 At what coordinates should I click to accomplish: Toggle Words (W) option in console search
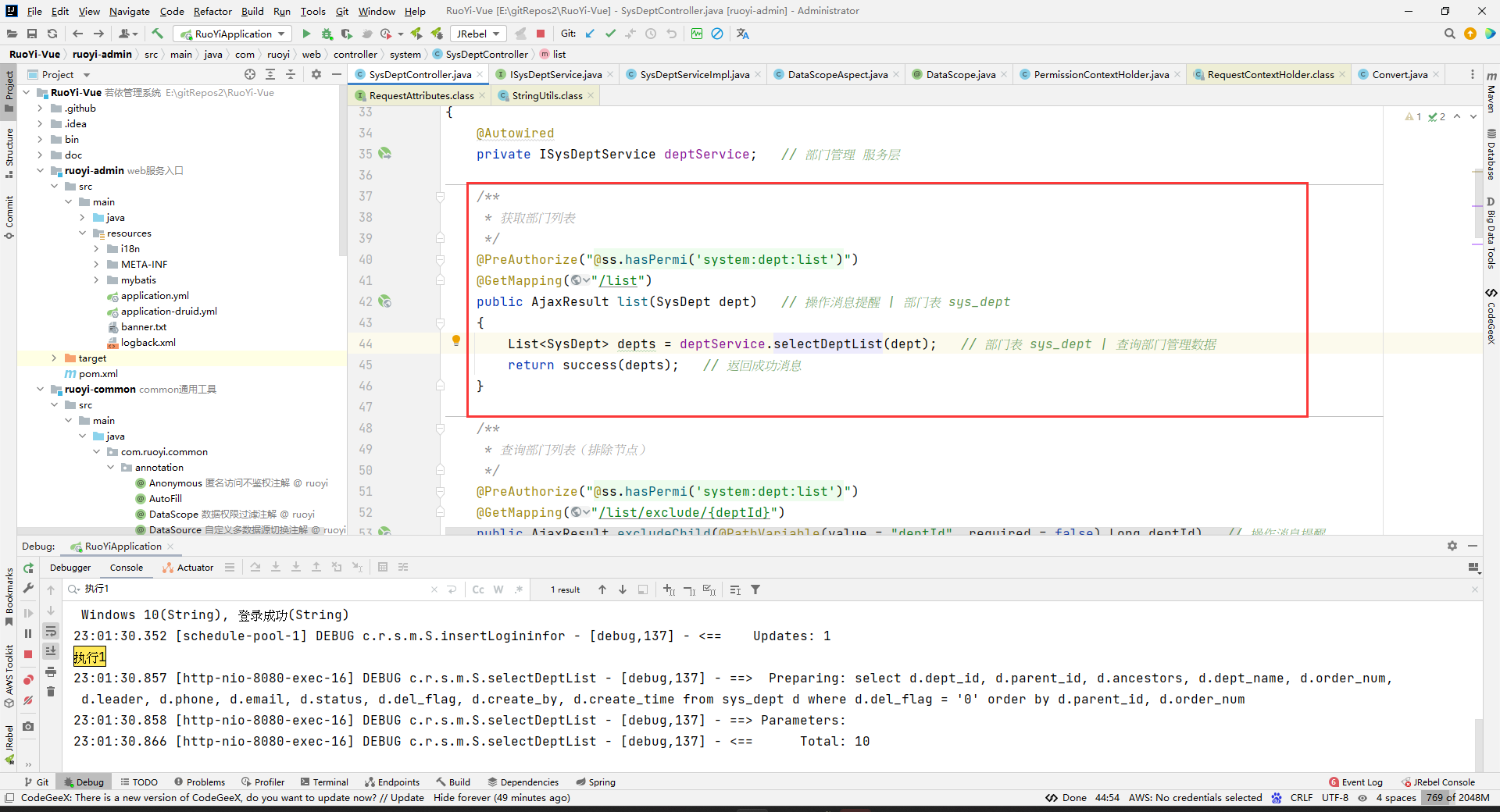[498, 589]
